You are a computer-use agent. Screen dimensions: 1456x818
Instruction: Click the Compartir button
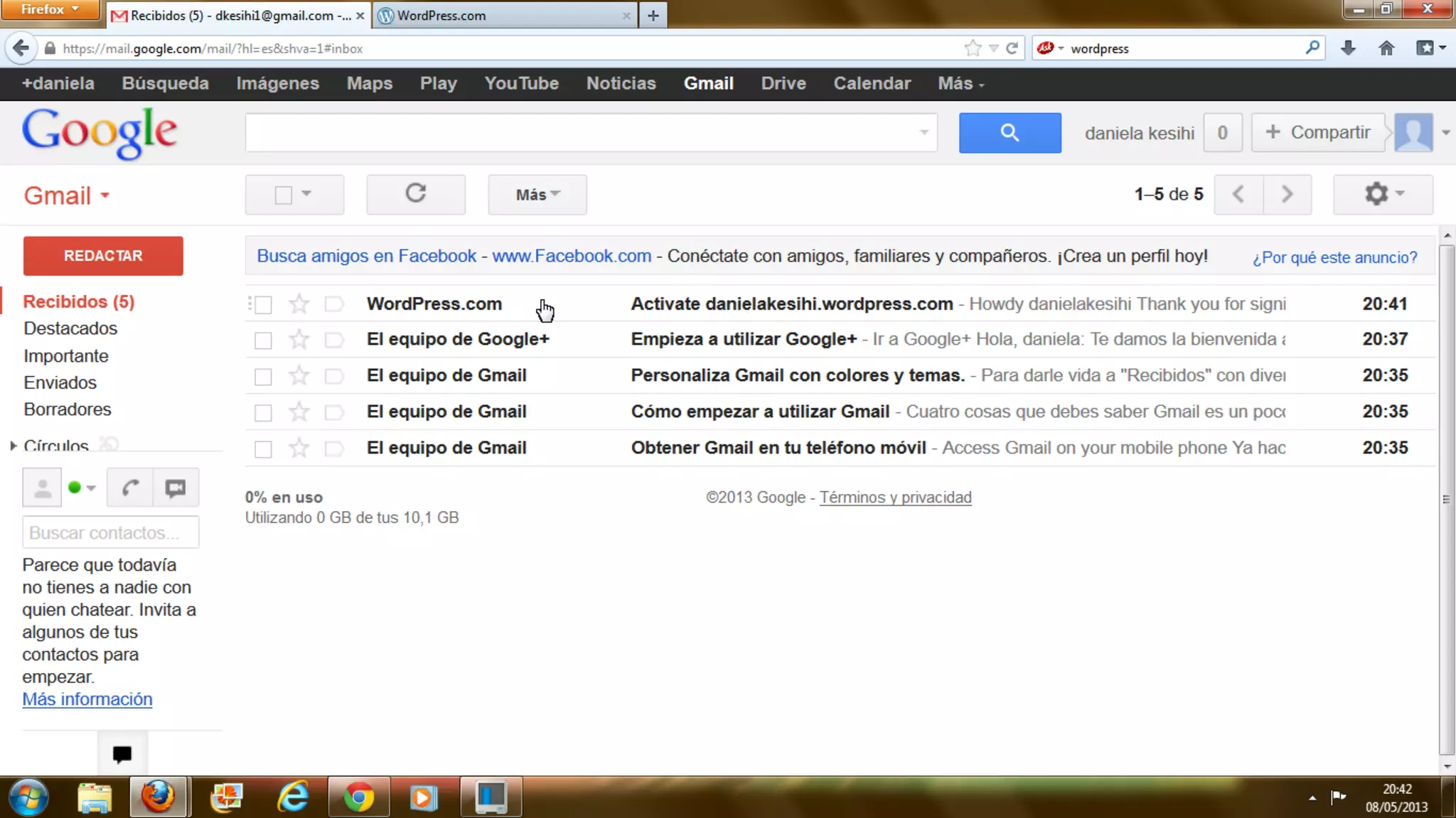(x=1317, y=132)
